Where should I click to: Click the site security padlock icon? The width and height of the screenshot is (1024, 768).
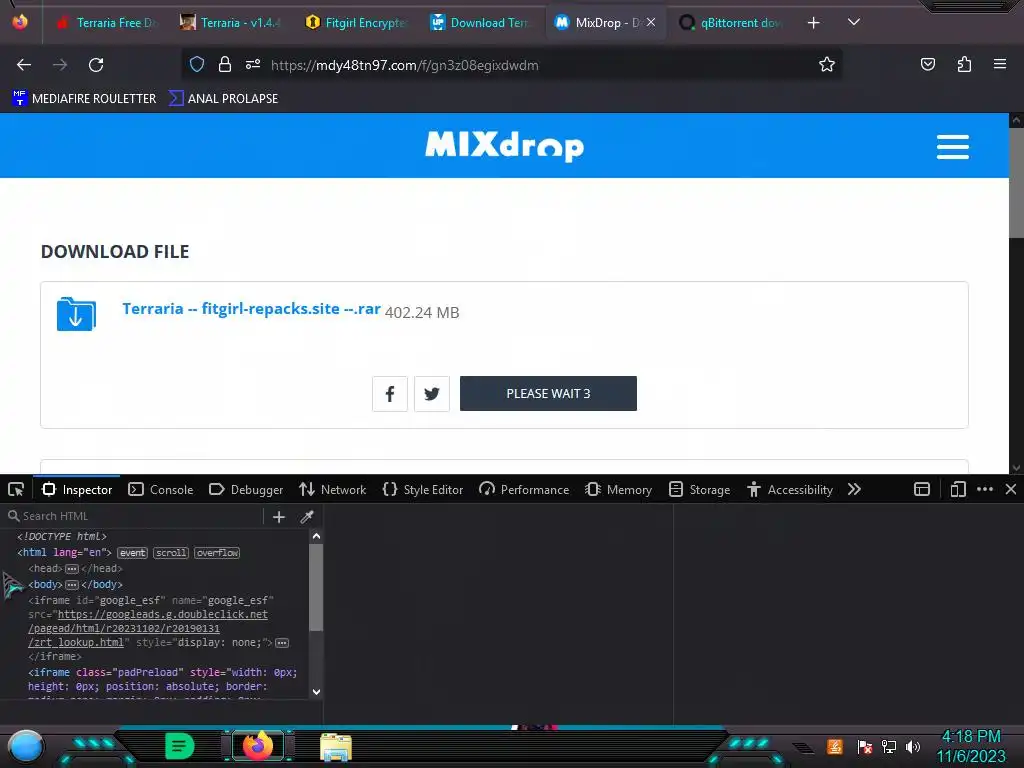tap(225, 64)
